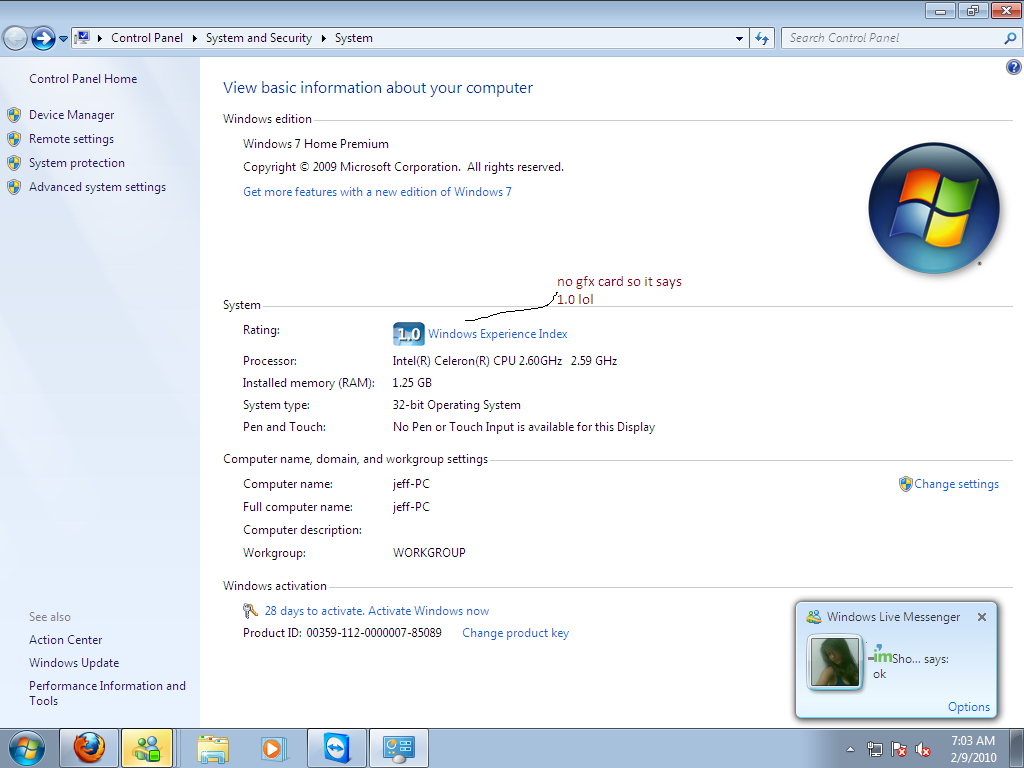Open Firefox from the taskbar
The image size is (1024, 768).
pos(89,747)
